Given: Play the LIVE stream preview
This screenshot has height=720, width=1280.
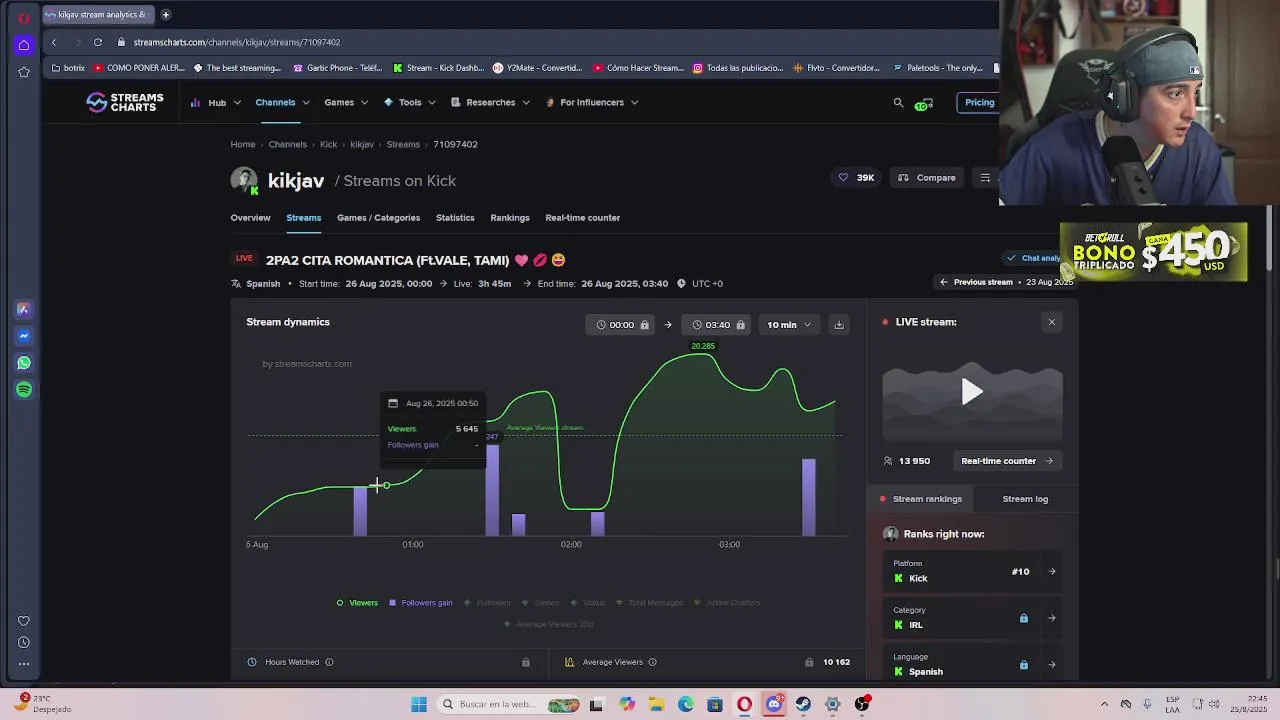Looking at the screenshot, I should 972,392.
